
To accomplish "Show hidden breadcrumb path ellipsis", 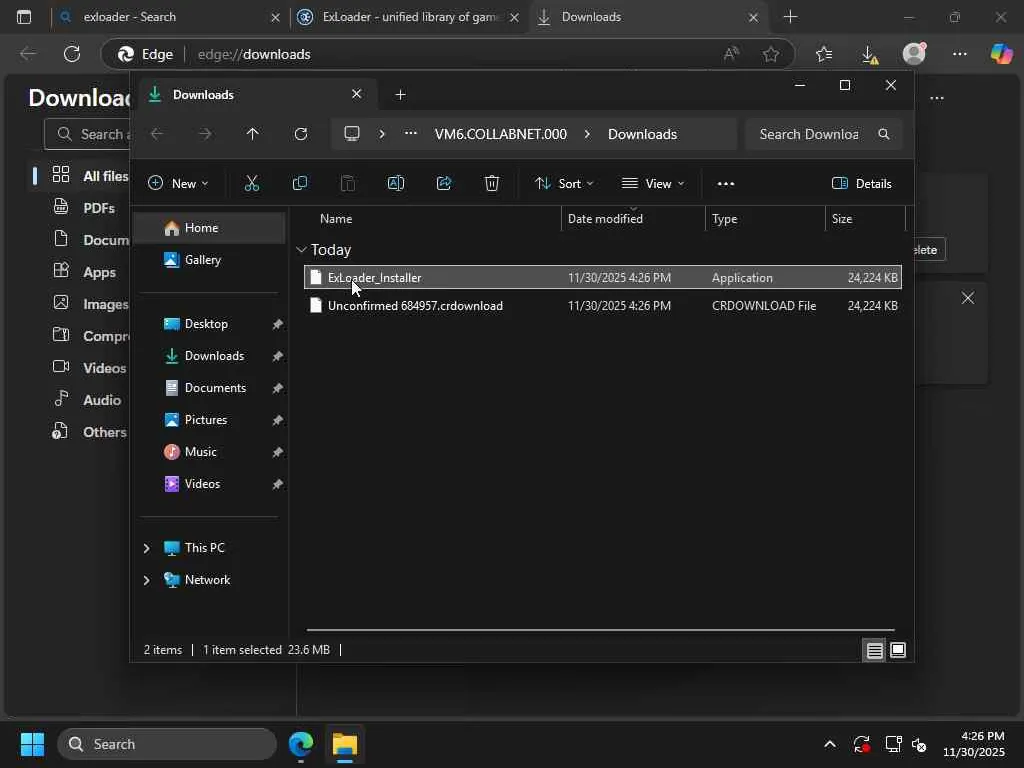I will coord(410,133).
